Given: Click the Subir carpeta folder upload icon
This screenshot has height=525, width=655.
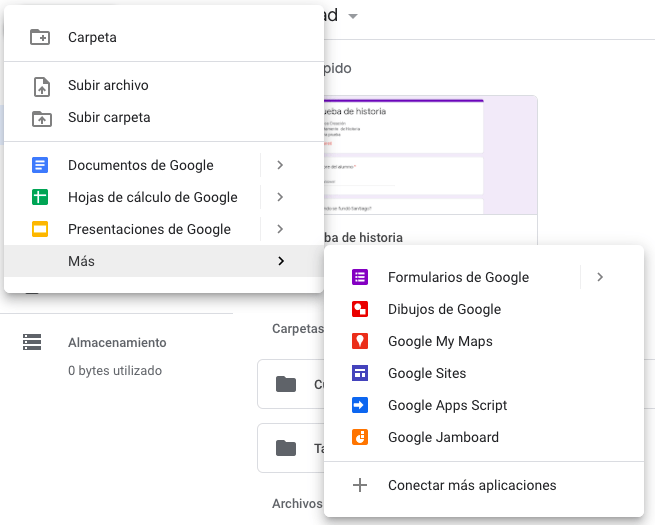Looking at the screenshot, I should pos(40,118).
